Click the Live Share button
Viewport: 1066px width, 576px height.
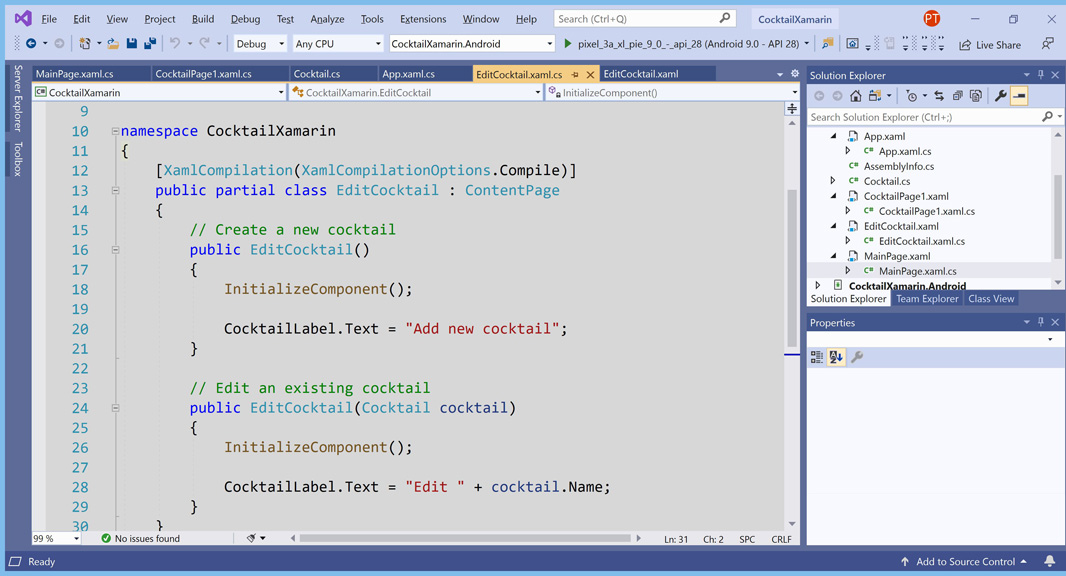[990, 45]
